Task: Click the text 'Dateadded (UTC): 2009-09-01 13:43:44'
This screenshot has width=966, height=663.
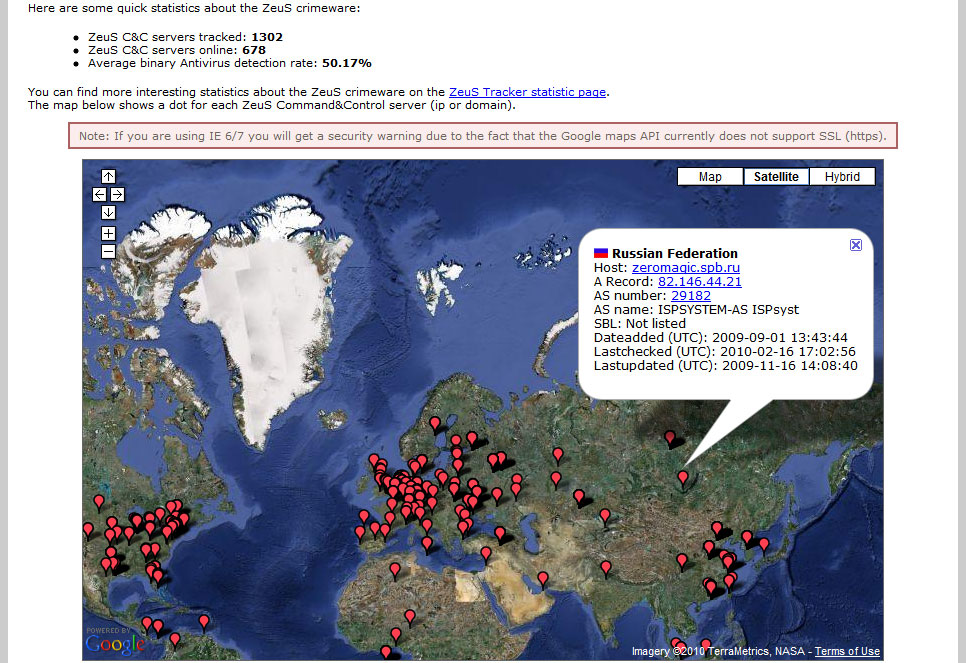Action: pos(720,338)
